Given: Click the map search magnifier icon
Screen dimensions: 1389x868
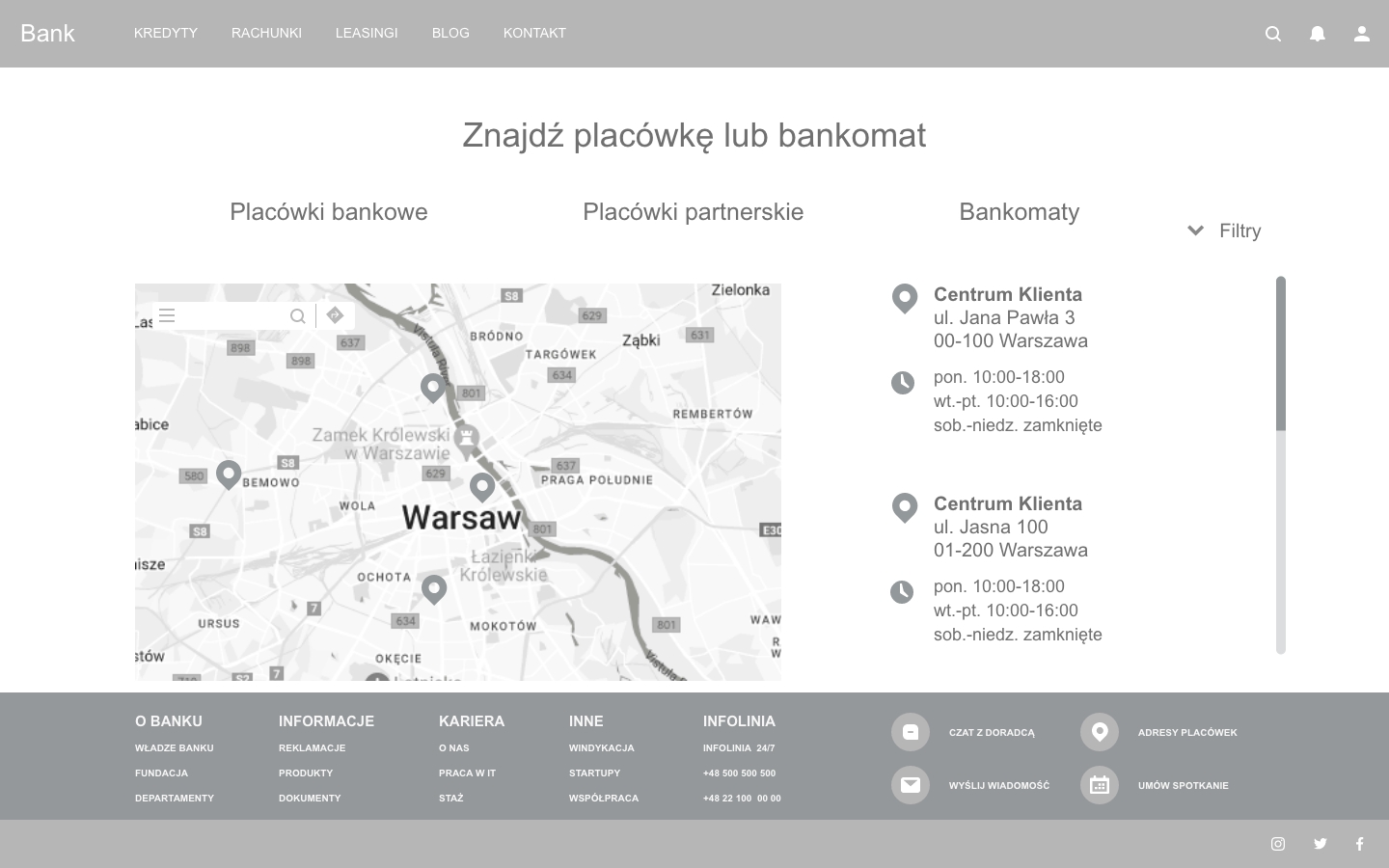Looking at the screenshot, I should (x=297, y=316).
